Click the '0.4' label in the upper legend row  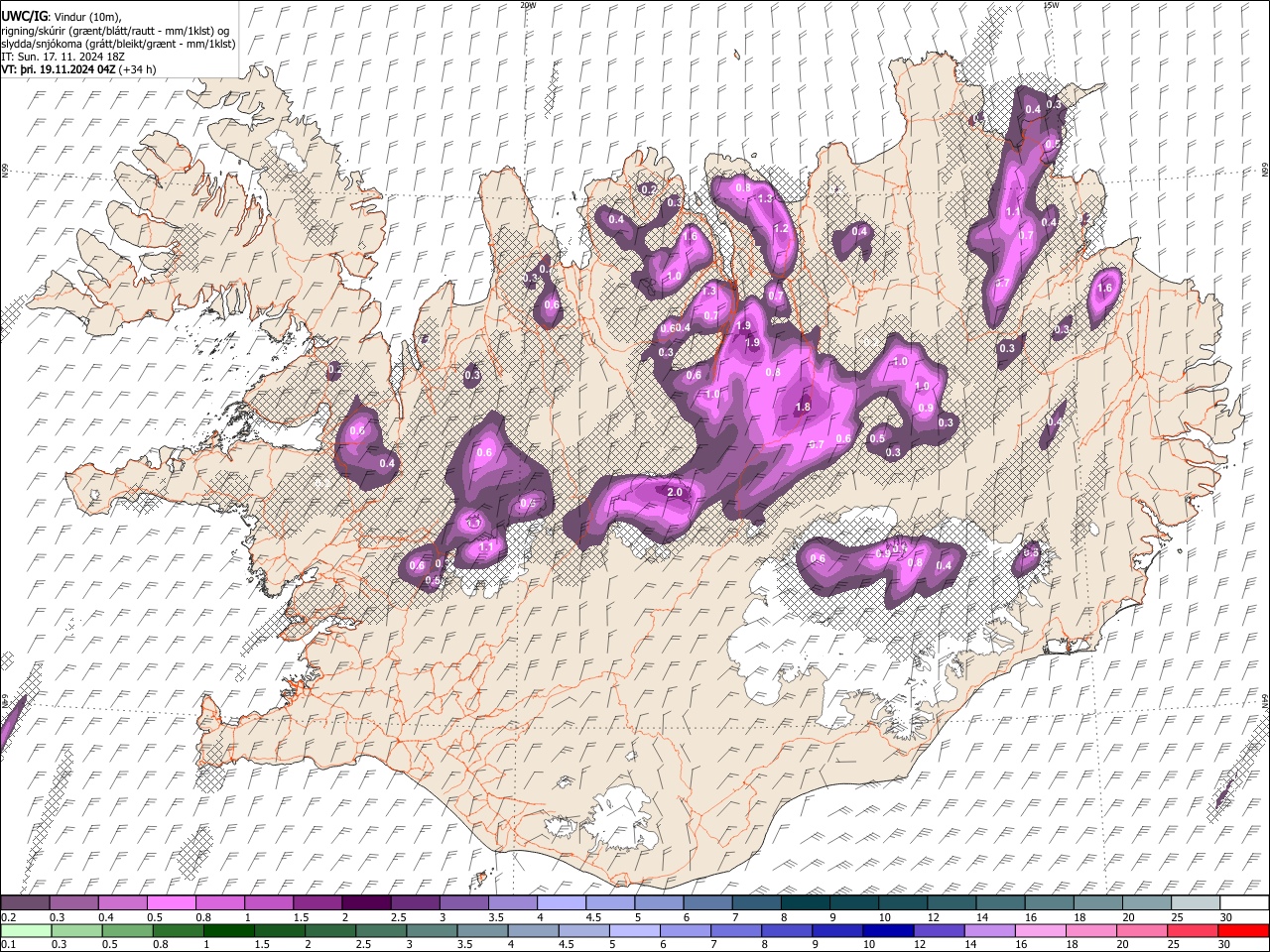click(106, 918)
